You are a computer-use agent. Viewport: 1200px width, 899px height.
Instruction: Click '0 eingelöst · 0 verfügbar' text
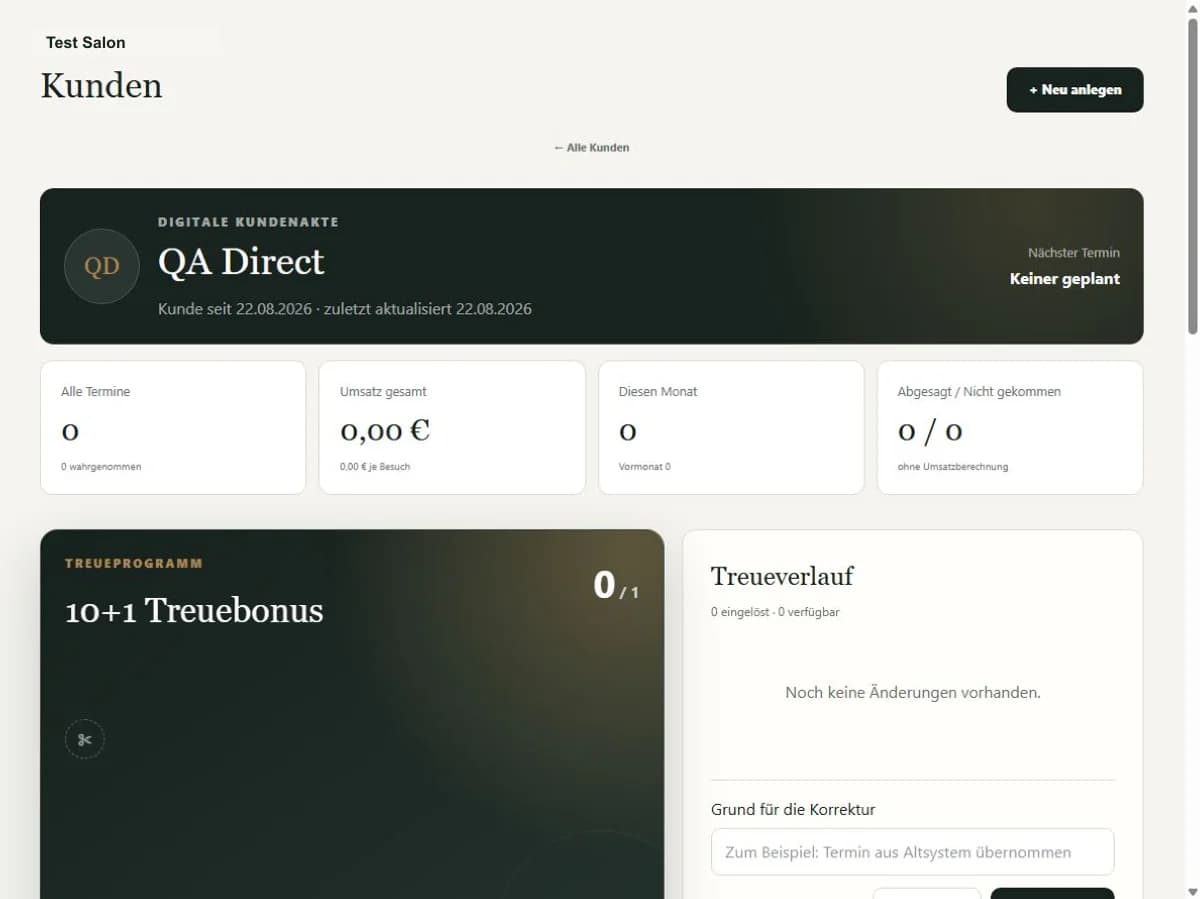click(775, 612)
